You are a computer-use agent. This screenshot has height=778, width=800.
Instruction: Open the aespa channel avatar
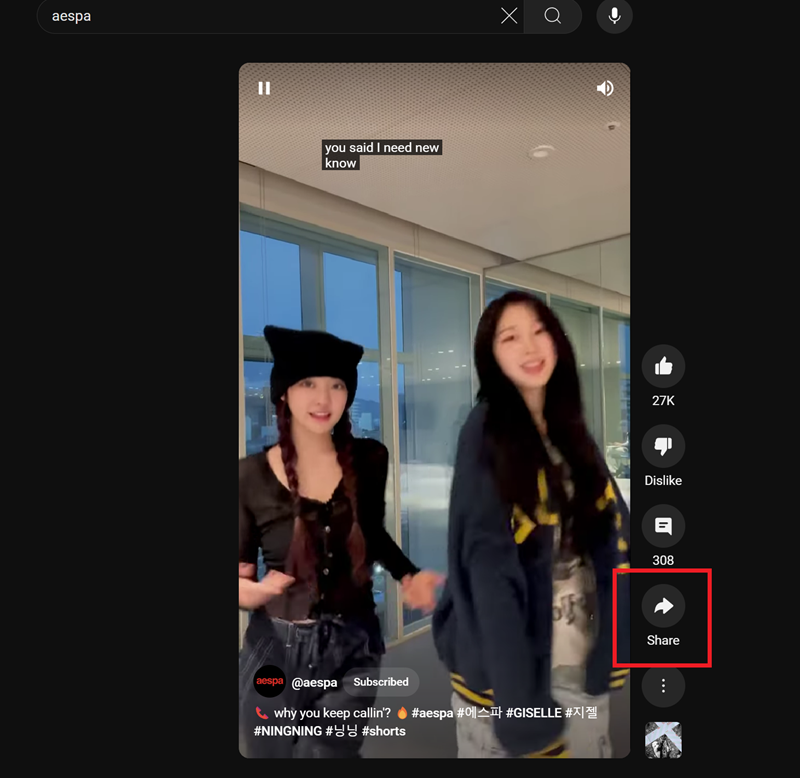click(270, 682)
